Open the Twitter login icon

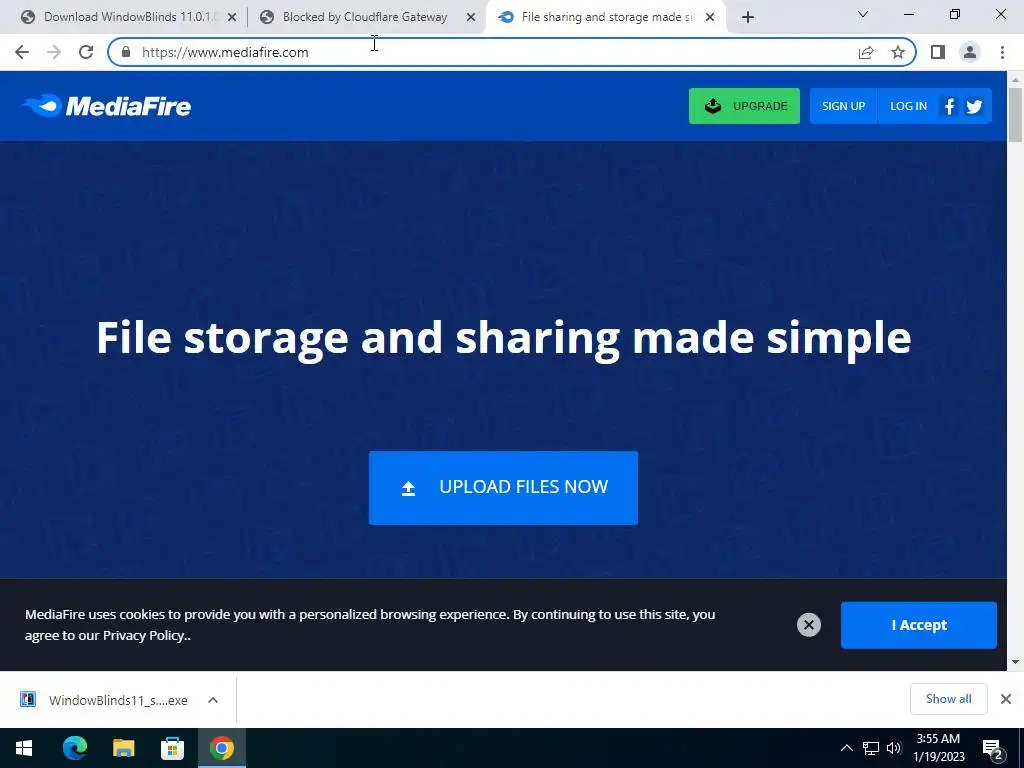tap(974, 106)
